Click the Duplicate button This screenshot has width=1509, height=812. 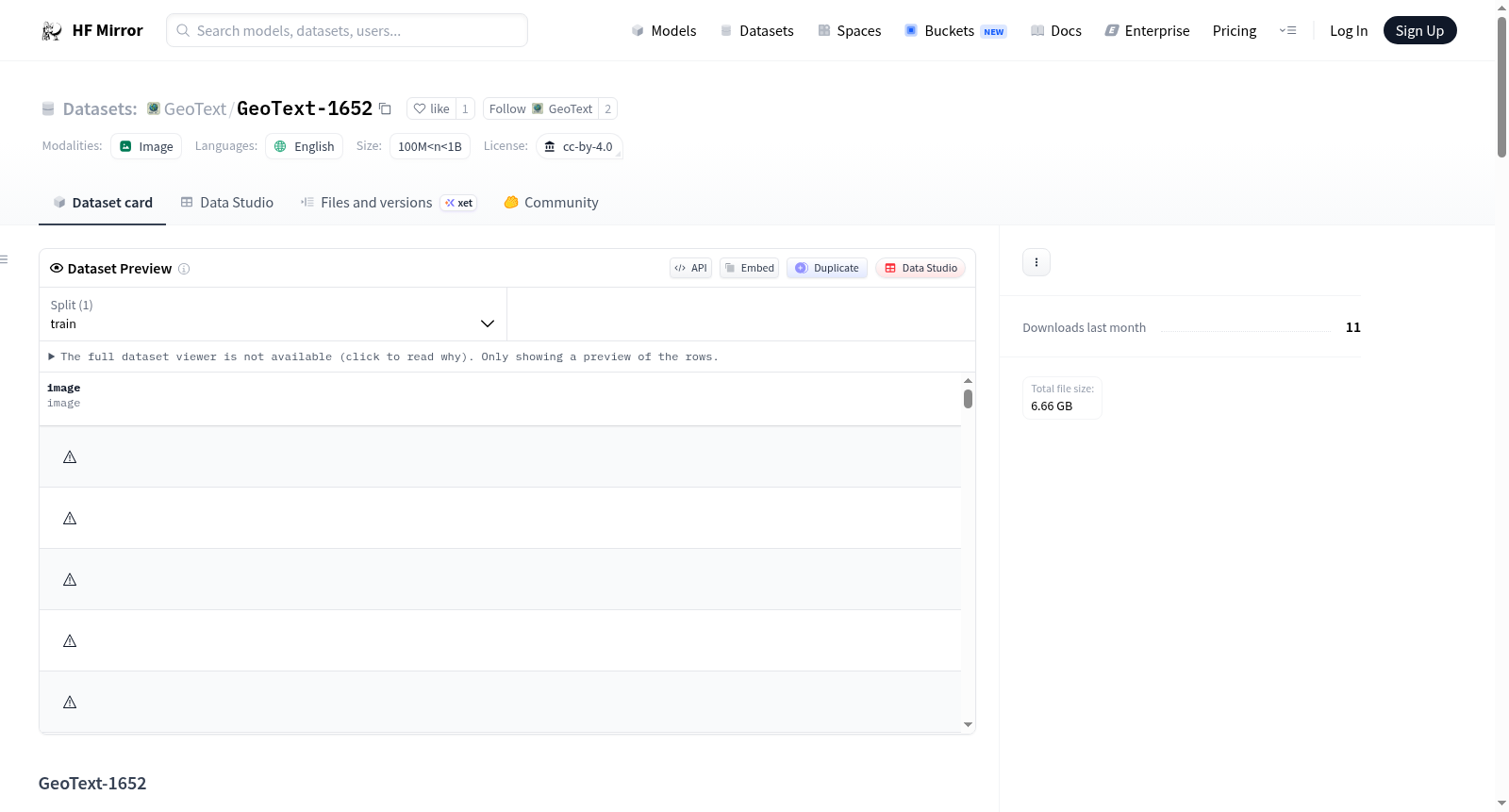(x=827, y=268)
